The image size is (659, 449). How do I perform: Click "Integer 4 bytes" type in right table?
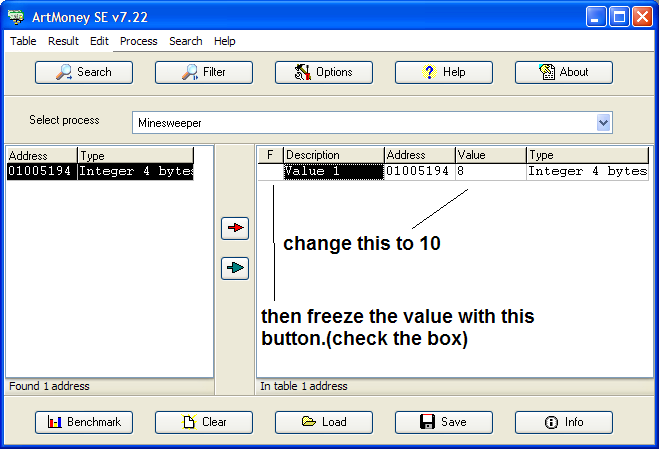point(587,172)
